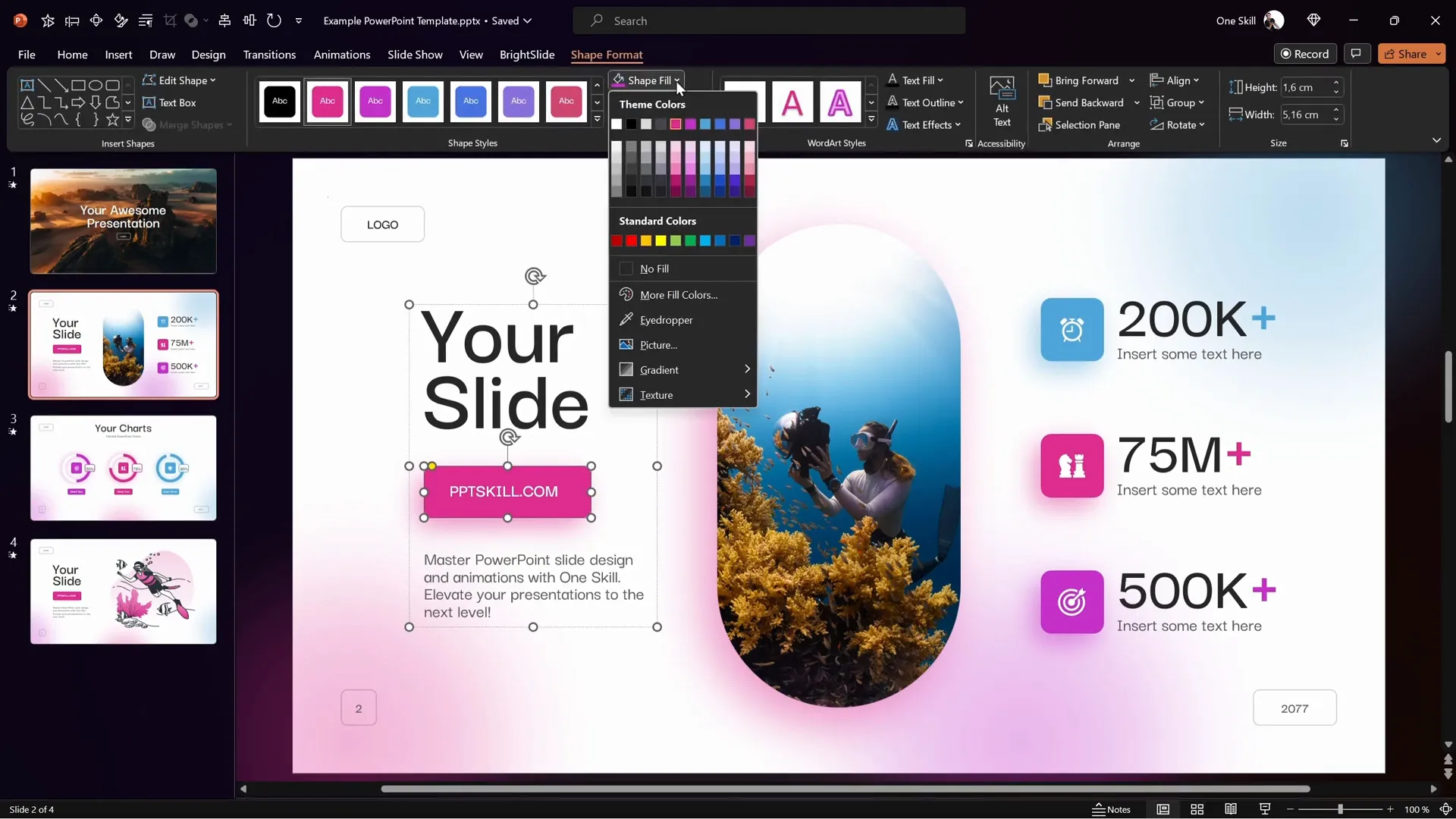
Task: Select the right arrow shape
Action: click(x=78, y=102)
